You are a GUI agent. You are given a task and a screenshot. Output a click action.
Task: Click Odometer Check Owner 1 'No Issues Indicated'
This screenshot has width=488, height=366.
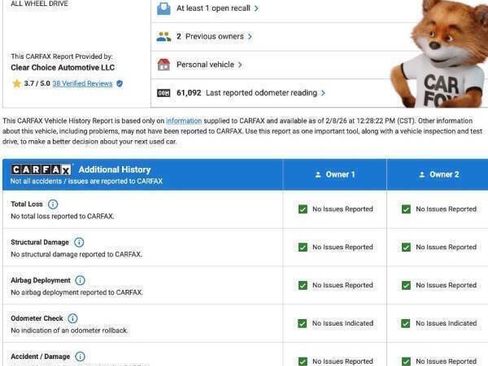[343, 323]
